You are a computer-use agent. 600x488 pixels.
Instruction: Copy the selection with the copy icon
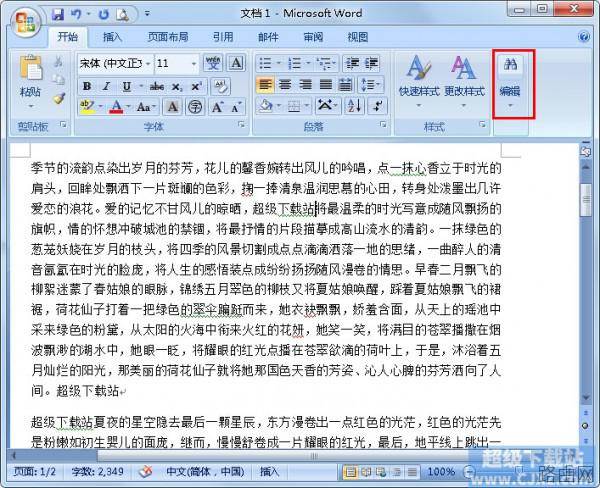(x=58, y=80)
